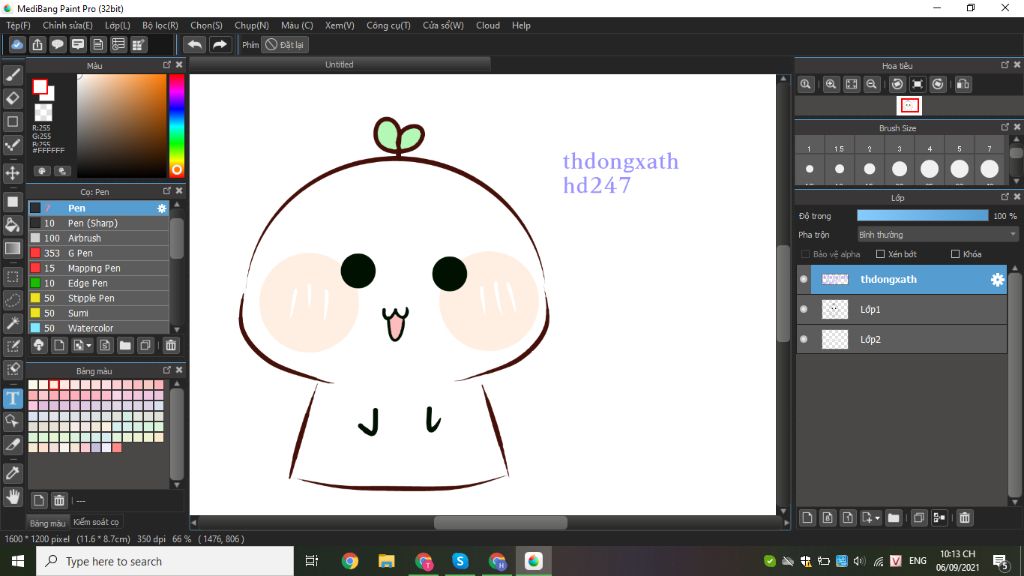Open Pha trộn blend mode dropdown
1024x576 pixels.
tap(937, 234)
